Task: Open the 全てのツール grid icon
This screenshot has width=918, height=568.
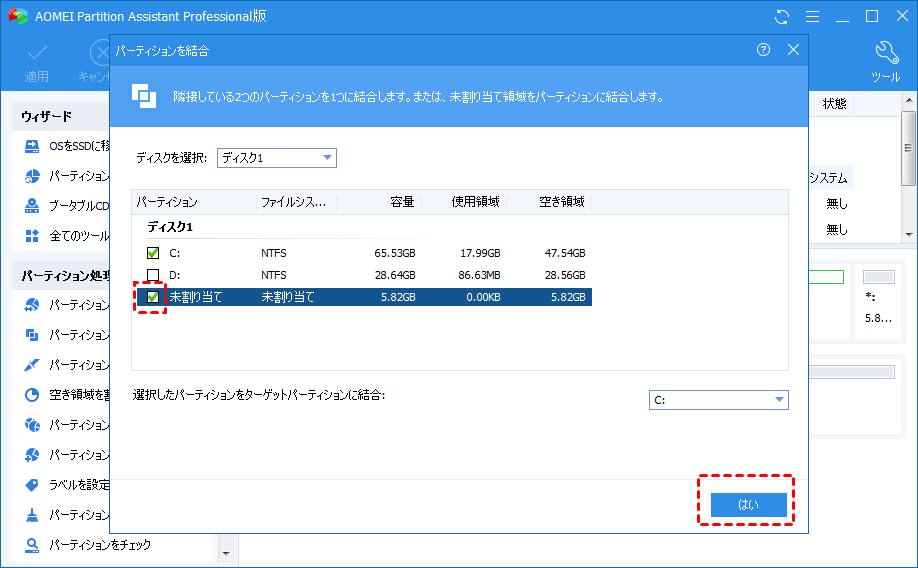Action: coord(32,236)
